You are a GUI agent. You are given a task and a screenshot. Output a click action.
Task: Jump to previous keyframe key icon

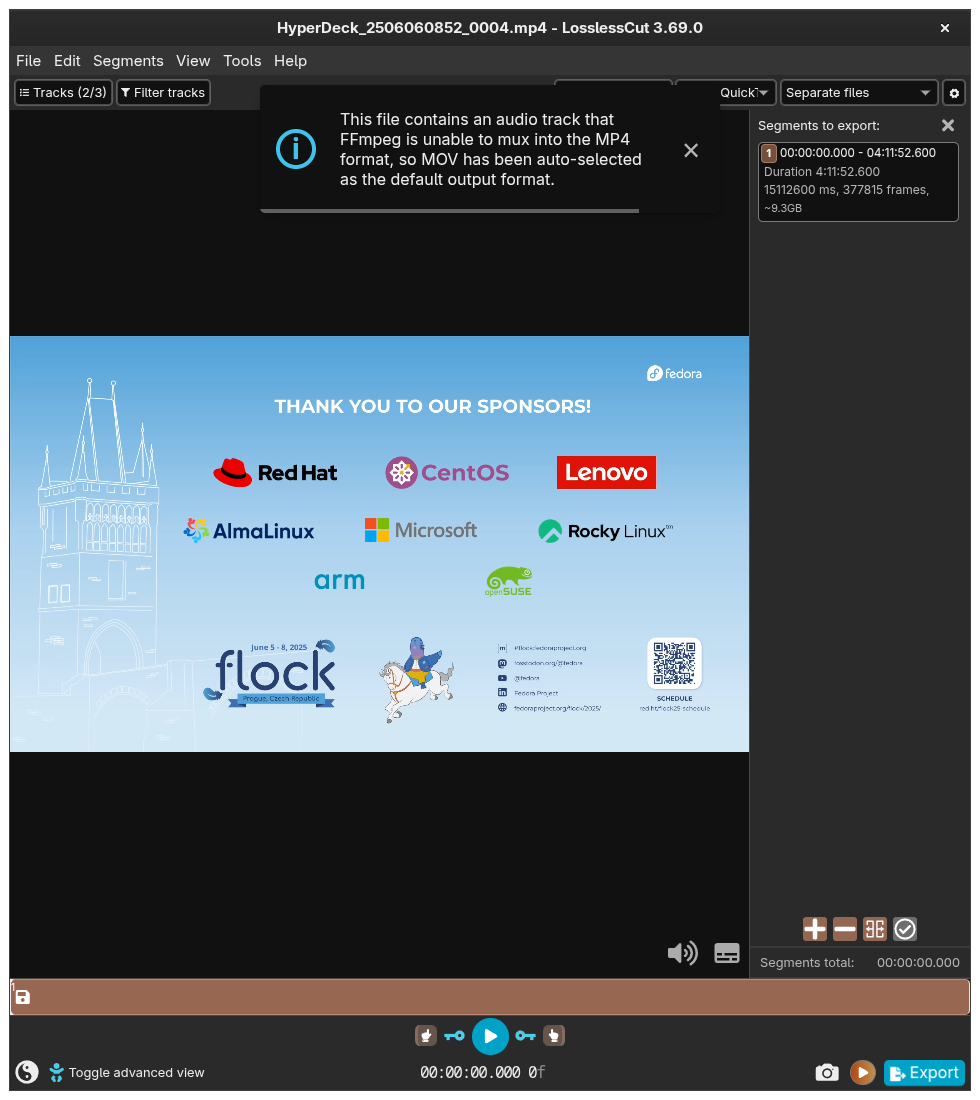455,1036
